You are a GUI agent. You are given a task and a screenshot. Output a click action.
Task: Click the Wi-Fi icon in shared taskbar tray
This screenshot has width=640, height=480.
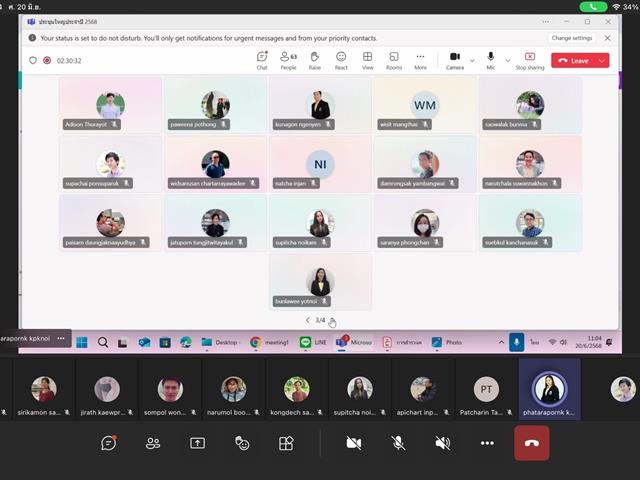(552, 342)
